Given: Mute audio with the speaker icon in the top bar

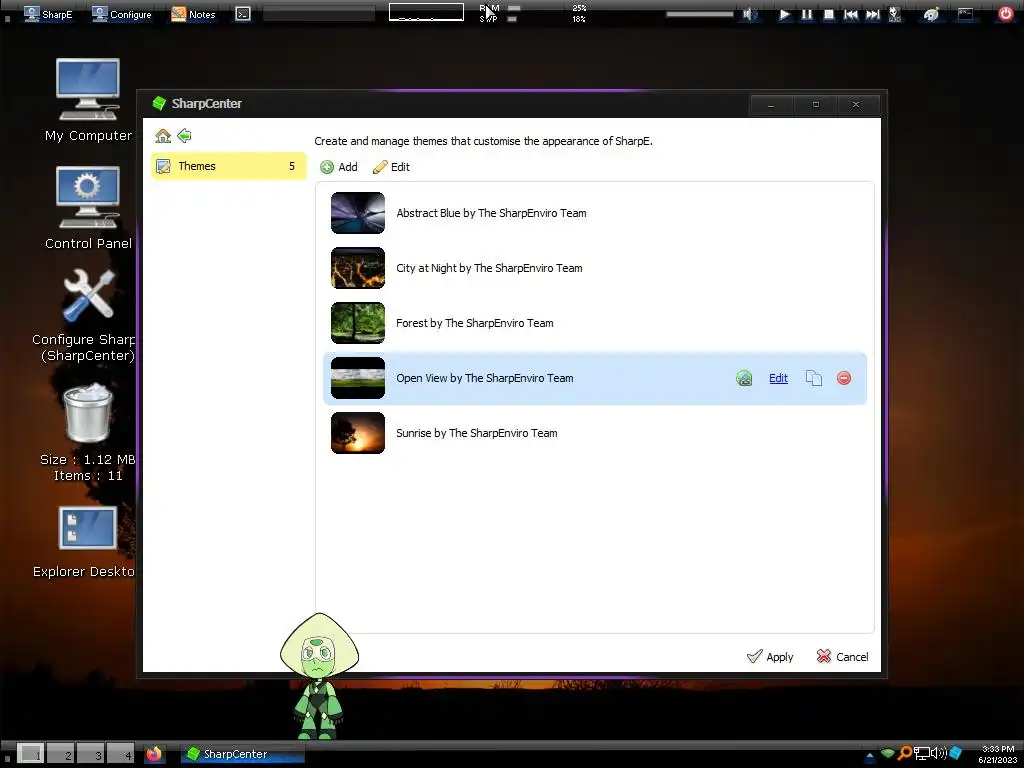Looking at the screenshot, I should coord(750,14).
